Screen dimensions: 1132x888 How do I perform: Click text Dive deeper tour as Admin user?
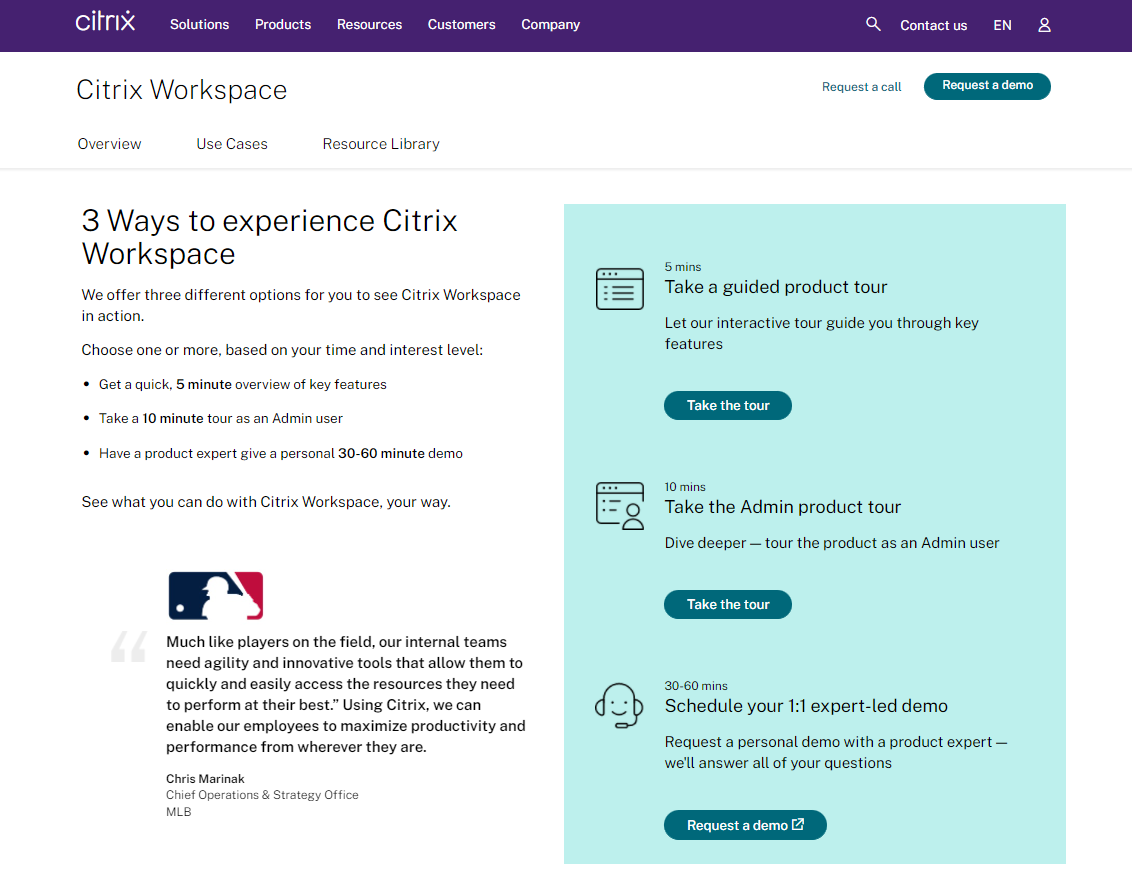[832, 543]
